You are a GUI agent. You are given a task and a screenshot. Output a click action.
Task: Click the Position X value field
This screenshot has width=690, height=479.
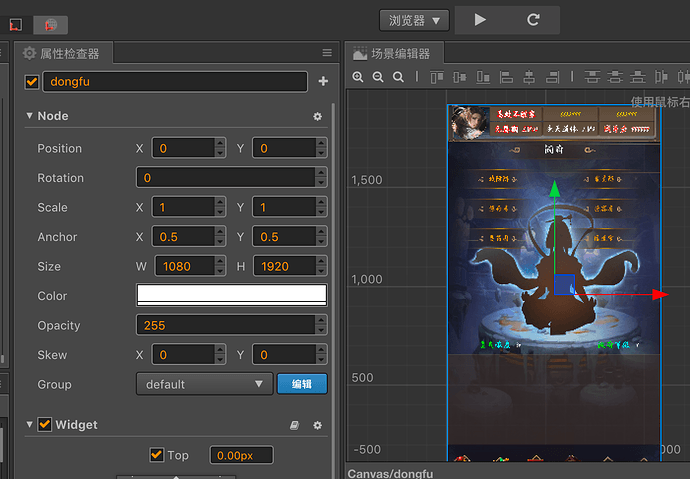184,148
